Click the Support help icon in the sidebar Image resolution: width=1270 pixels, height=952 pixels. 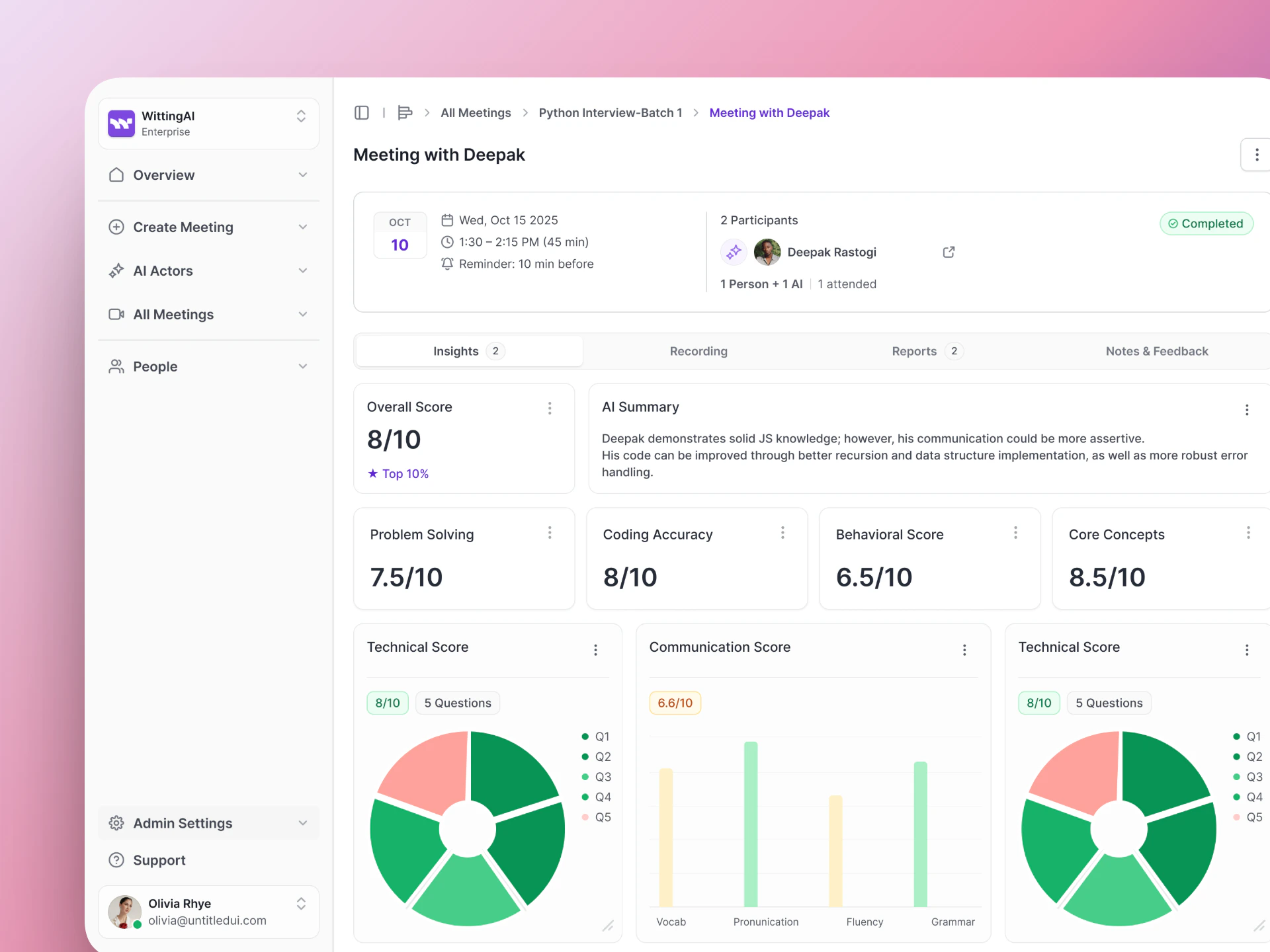pos(116,860)
